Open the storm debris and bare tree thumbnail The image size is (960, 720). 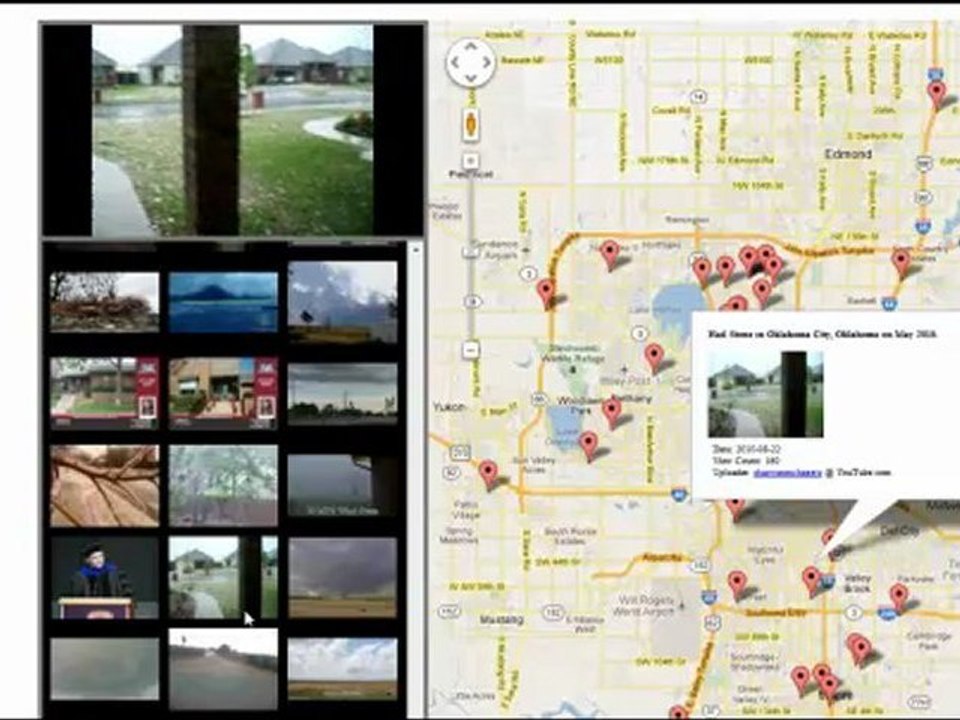105,302
